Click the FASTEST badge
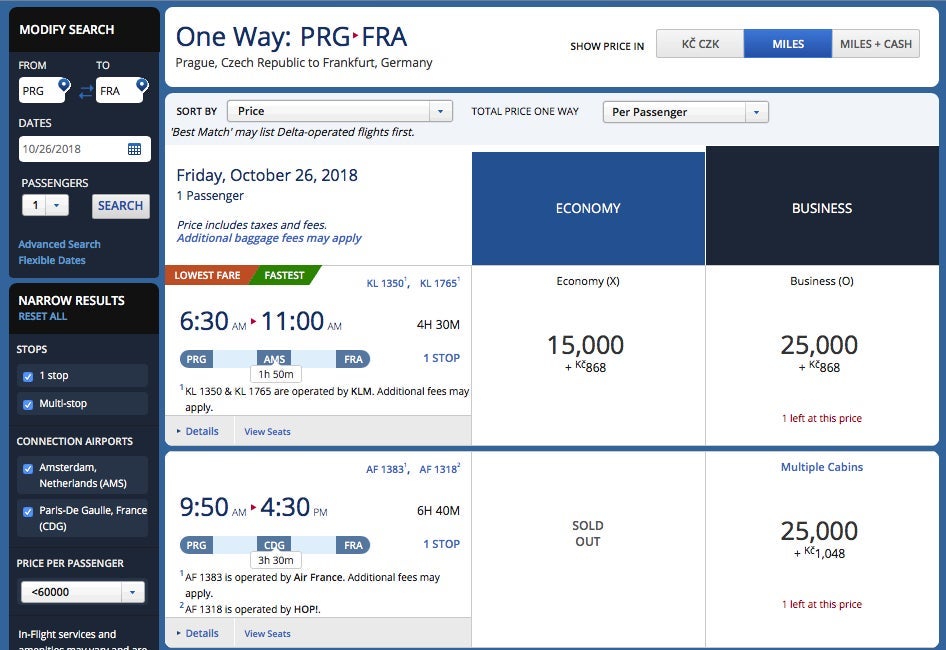This screenshot has width=946, height=650. pos(284,275)
